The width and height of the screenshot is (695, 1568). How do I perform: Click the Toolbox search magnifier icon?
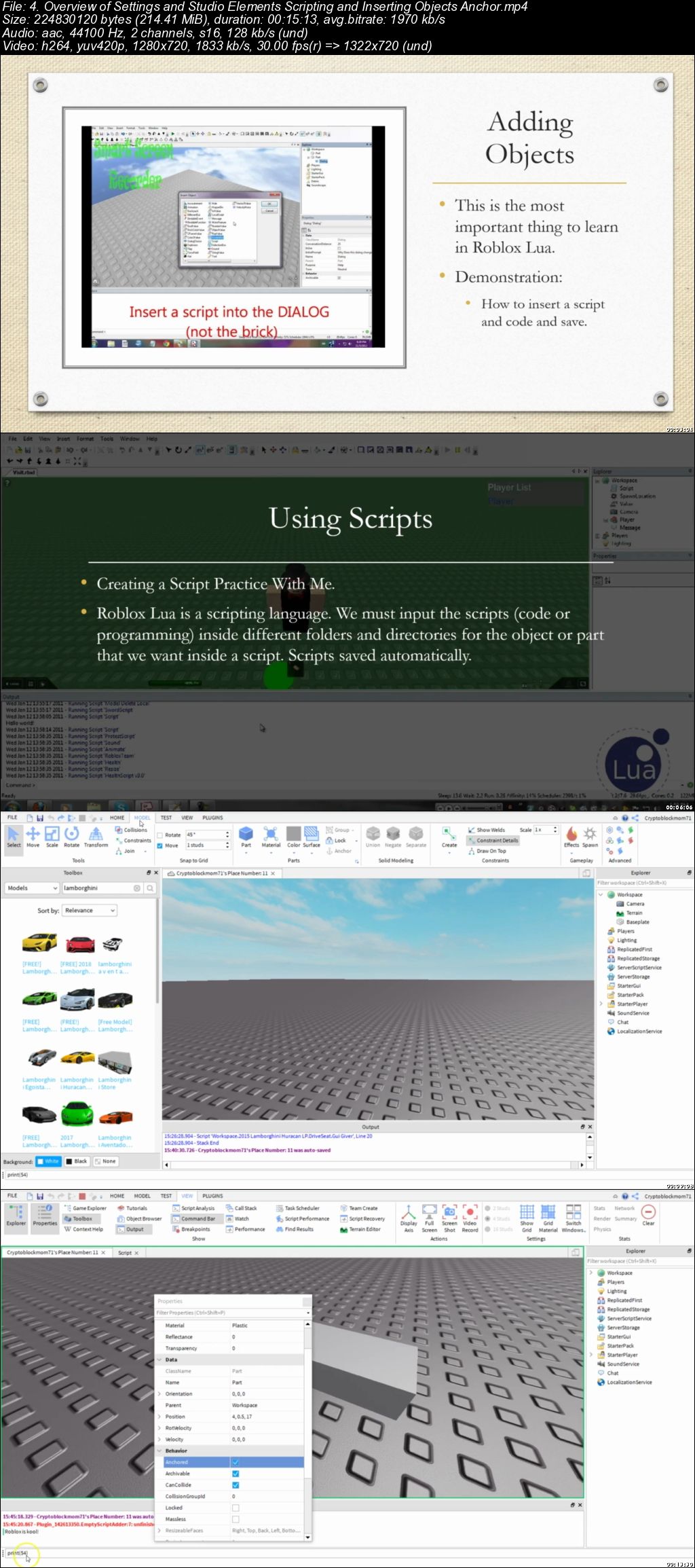click(x=150, y=888)
